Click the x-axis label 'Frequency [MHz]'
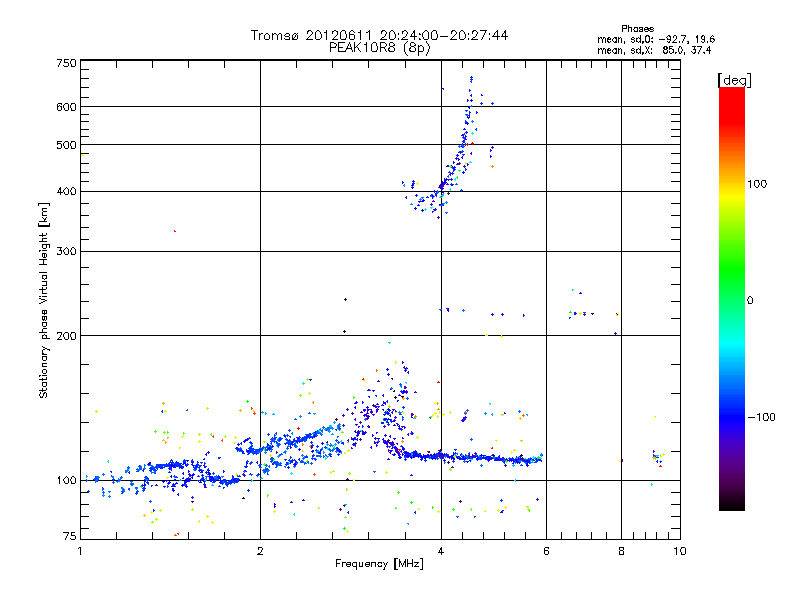 pos(379,564)
